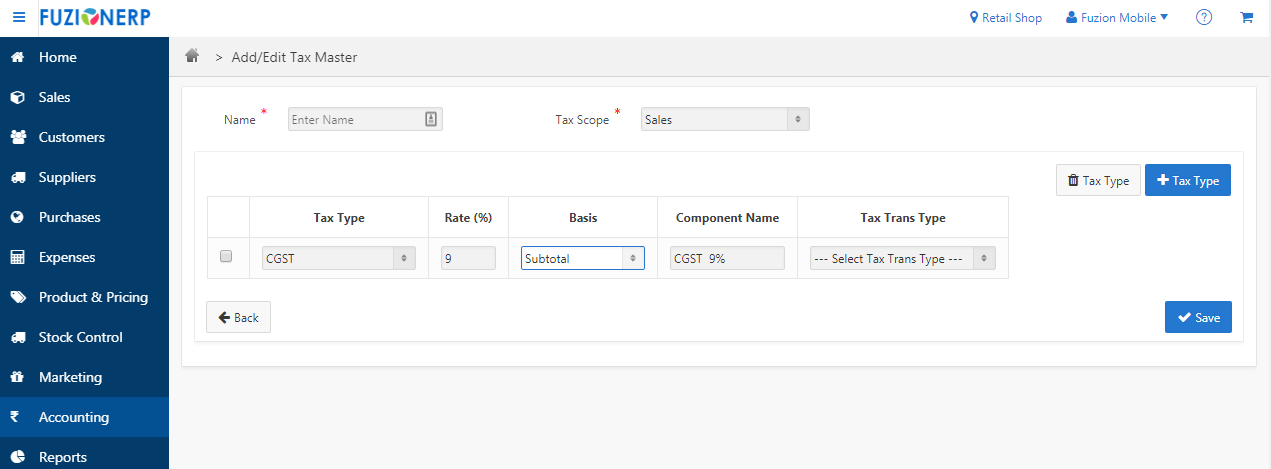The image size is (1271, 469).
Task: Tick the CGST row checkbox
Action: (226, 257)
